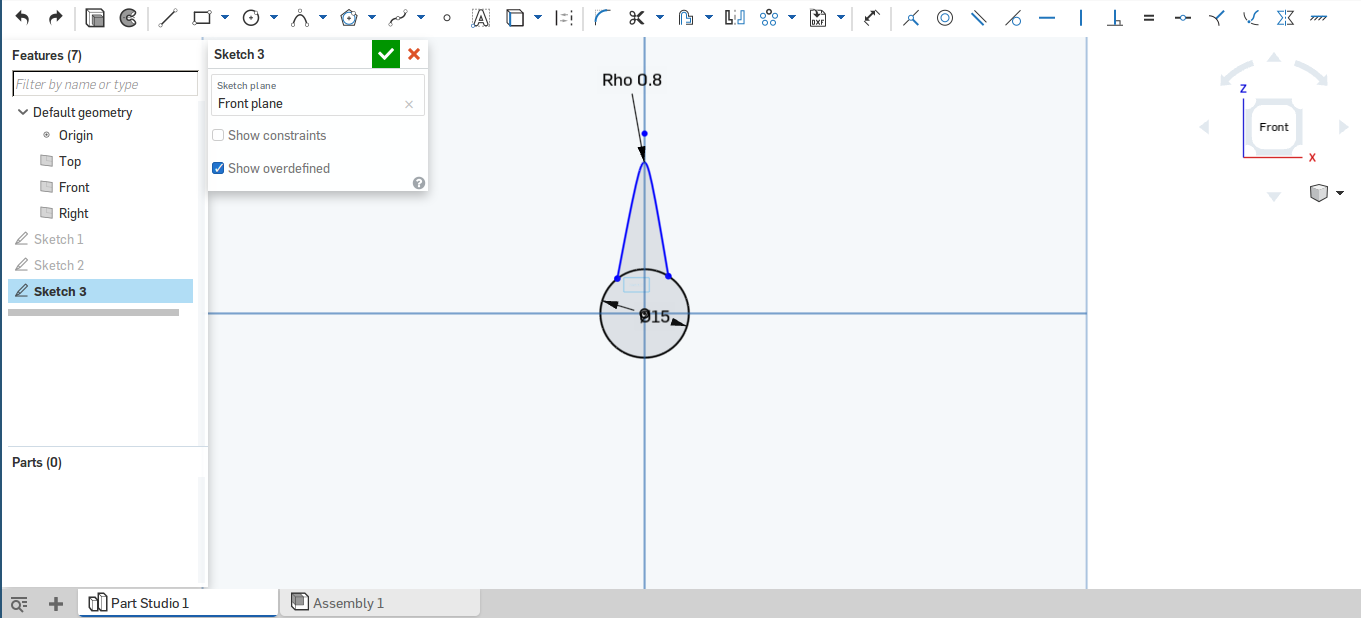
Task: Select the Center point circle tool
Action: click(251, 17)
